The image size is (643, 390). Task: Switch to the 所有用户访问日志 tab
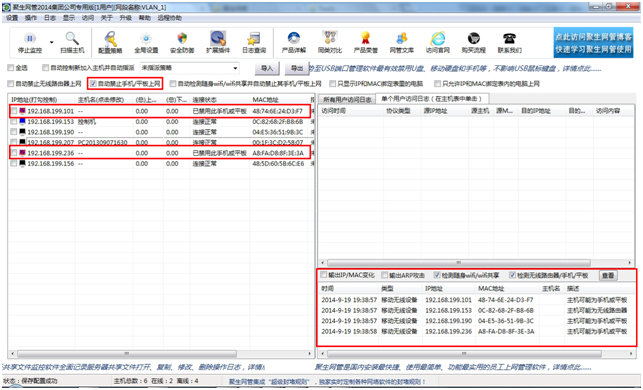[x=347, y=100]
